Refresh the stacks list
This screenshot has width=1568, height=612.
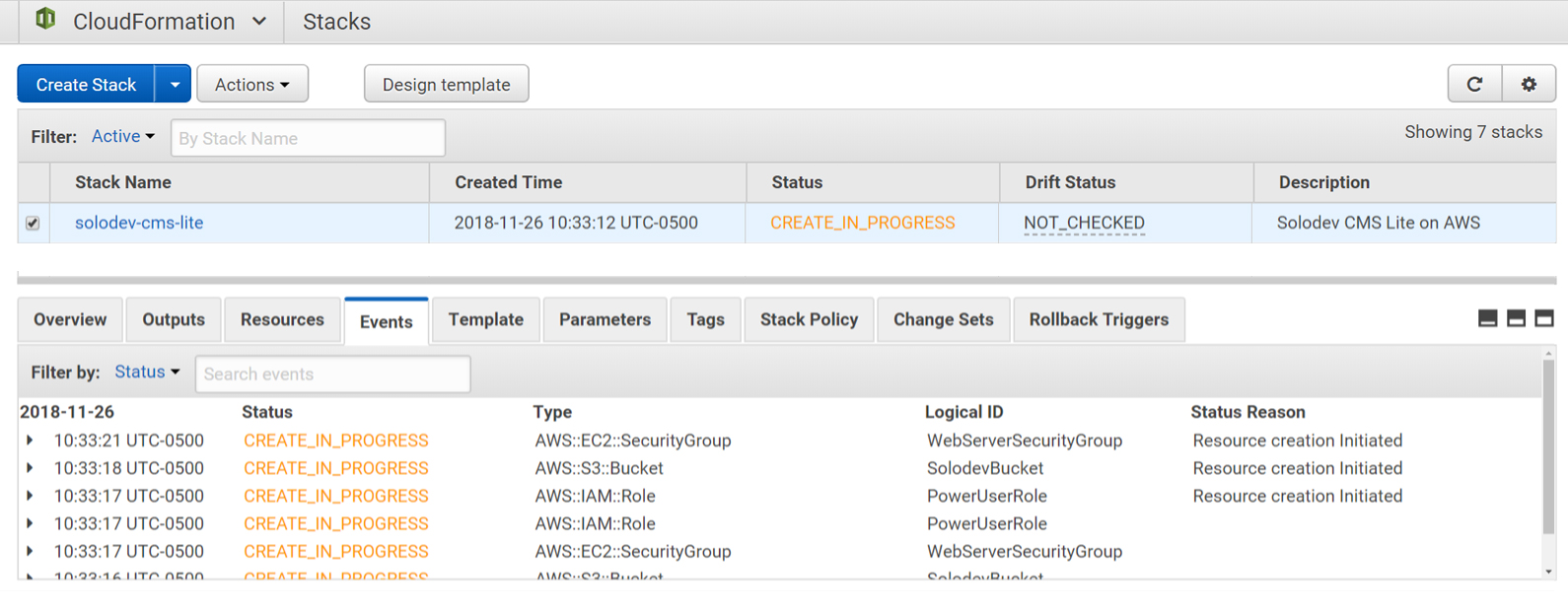point(1474,84)
